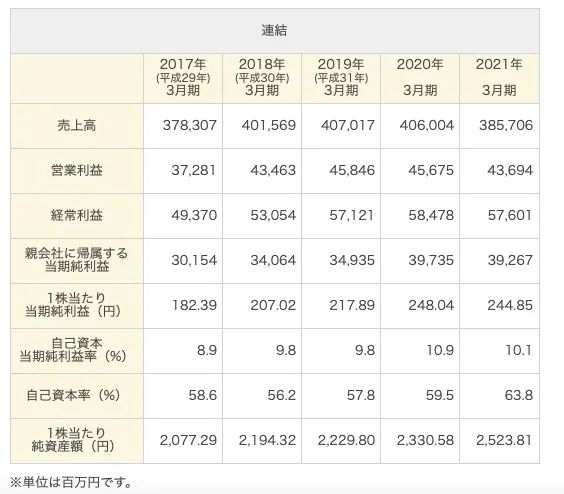The image size is (564, 494).
Task: Click the 経常利益 row label
Action: pos(77,216)
